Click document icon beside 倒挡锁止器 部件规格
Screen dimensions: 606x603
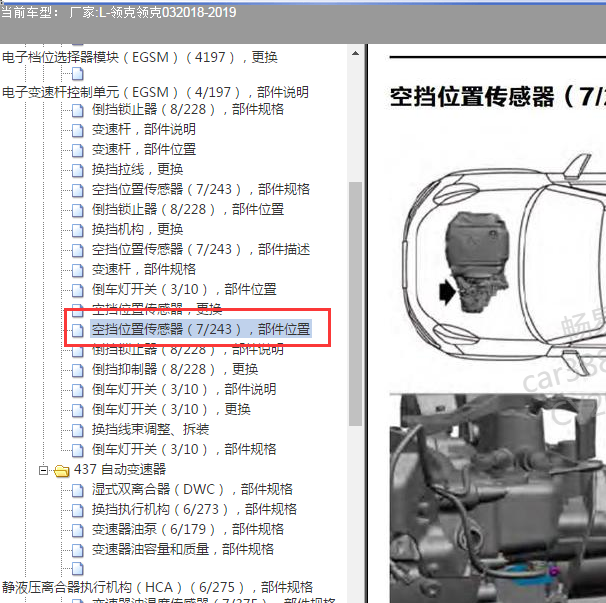click(78, 111)
